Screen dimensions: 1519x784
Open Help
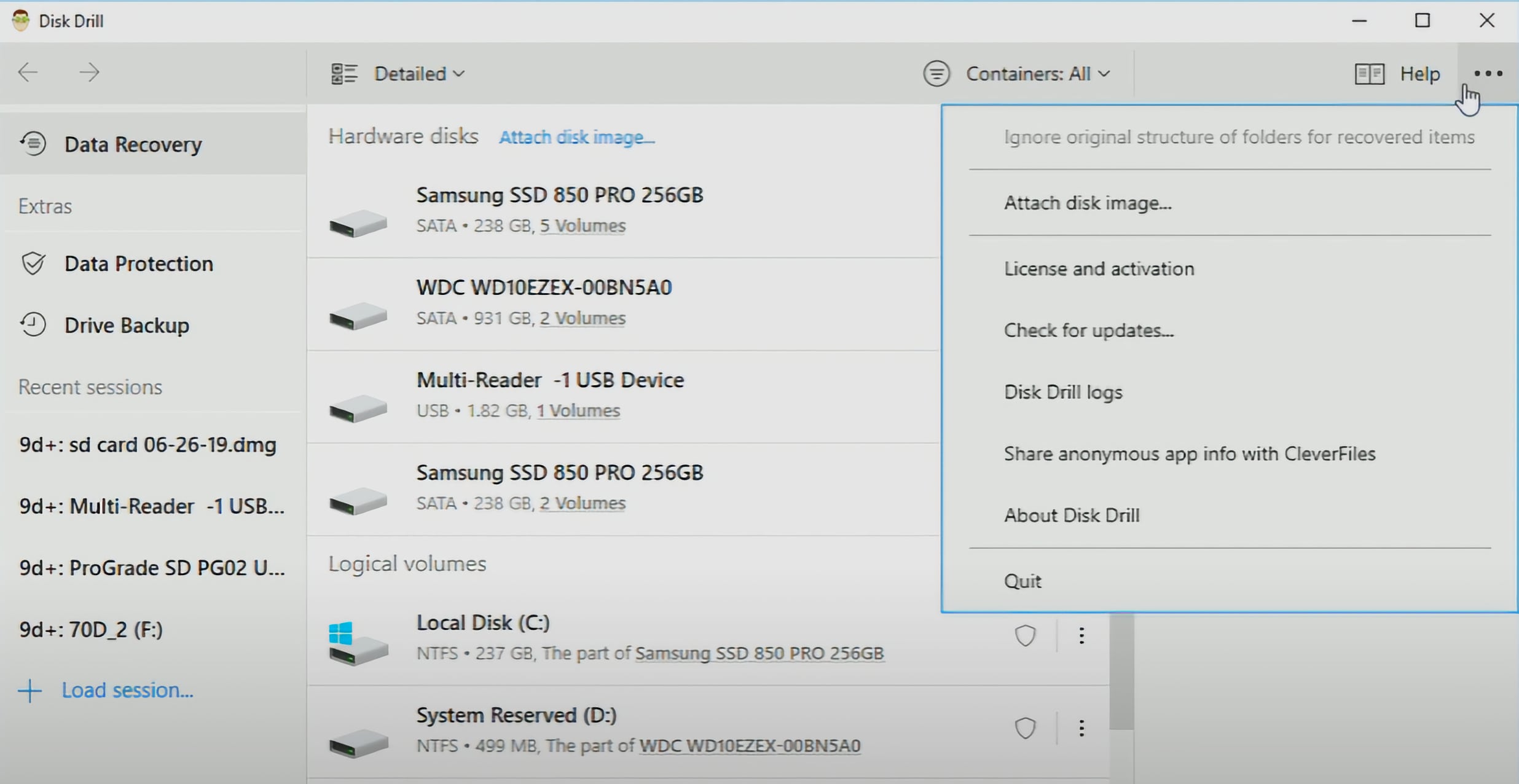1419,74
